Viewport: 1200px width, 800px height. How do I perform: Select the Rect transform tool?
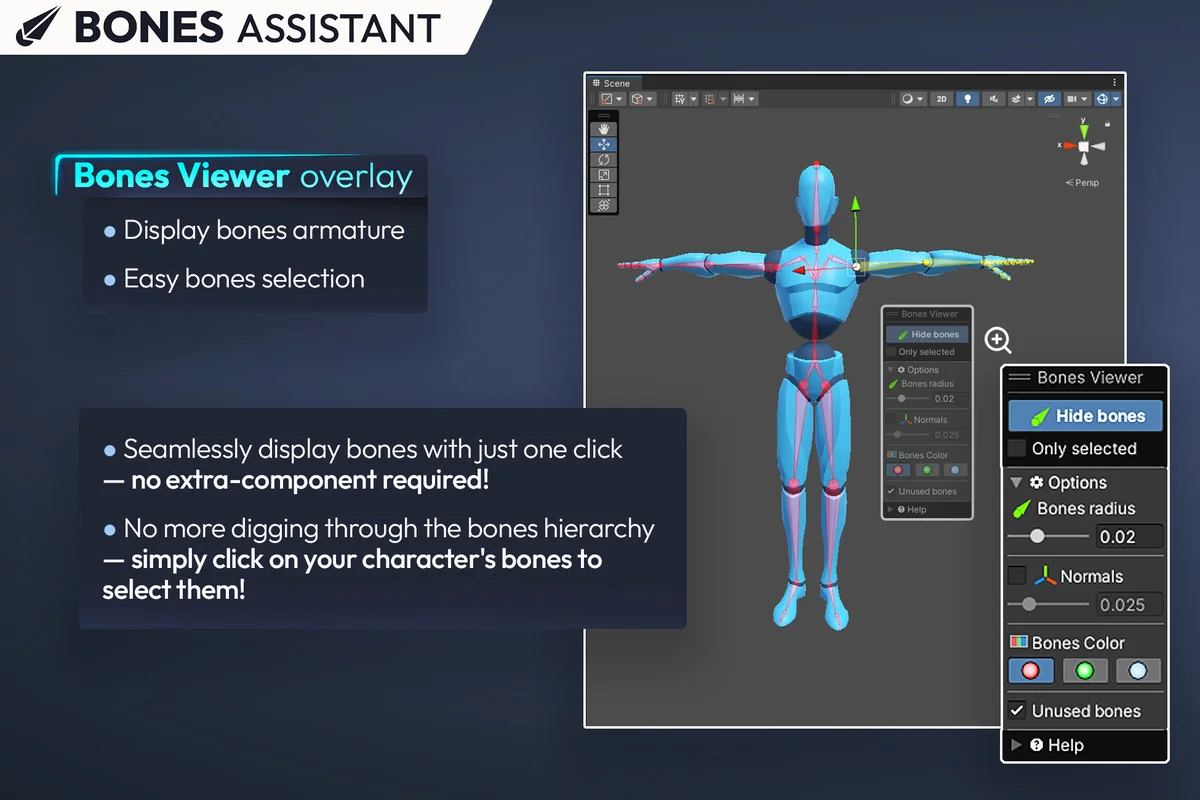click(603, 189)
